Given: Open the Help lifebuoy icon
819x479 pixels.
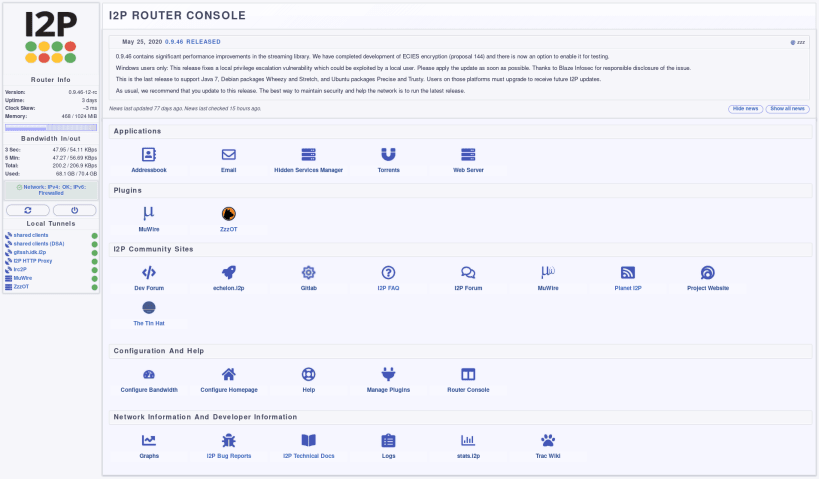Looking at the screenshot, I should point(309,375).
